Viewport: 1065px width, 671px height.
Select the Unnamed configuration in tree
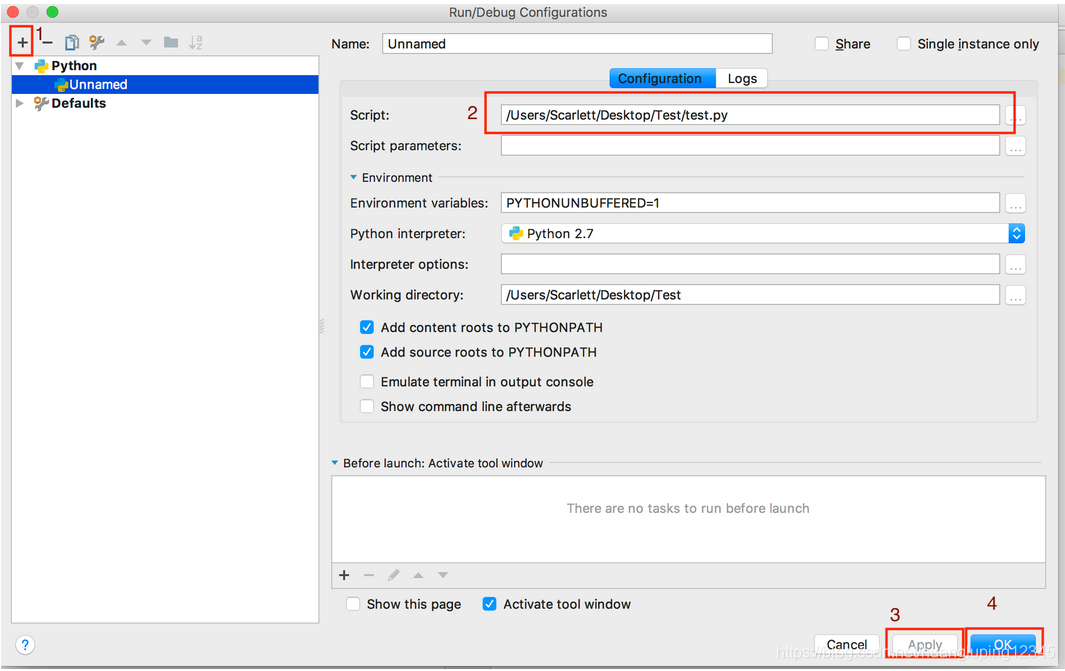pos(165,84)
